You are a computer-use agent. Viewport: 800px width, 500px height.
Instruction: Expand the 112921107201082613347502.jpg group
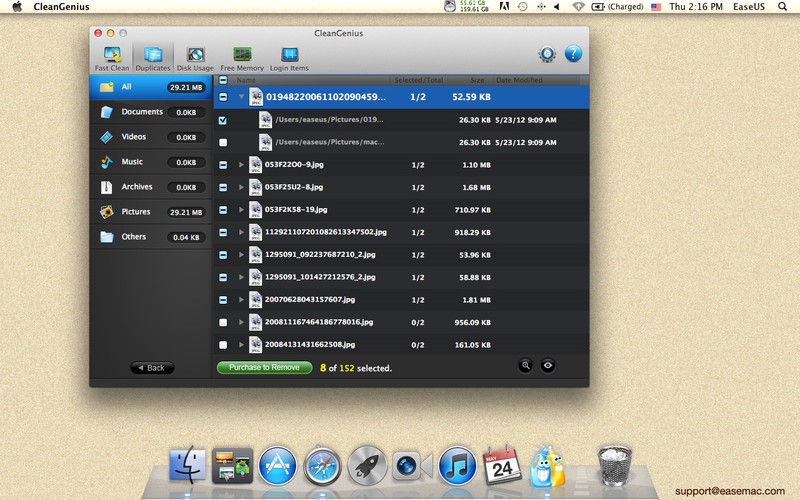[x=241, y=232]
